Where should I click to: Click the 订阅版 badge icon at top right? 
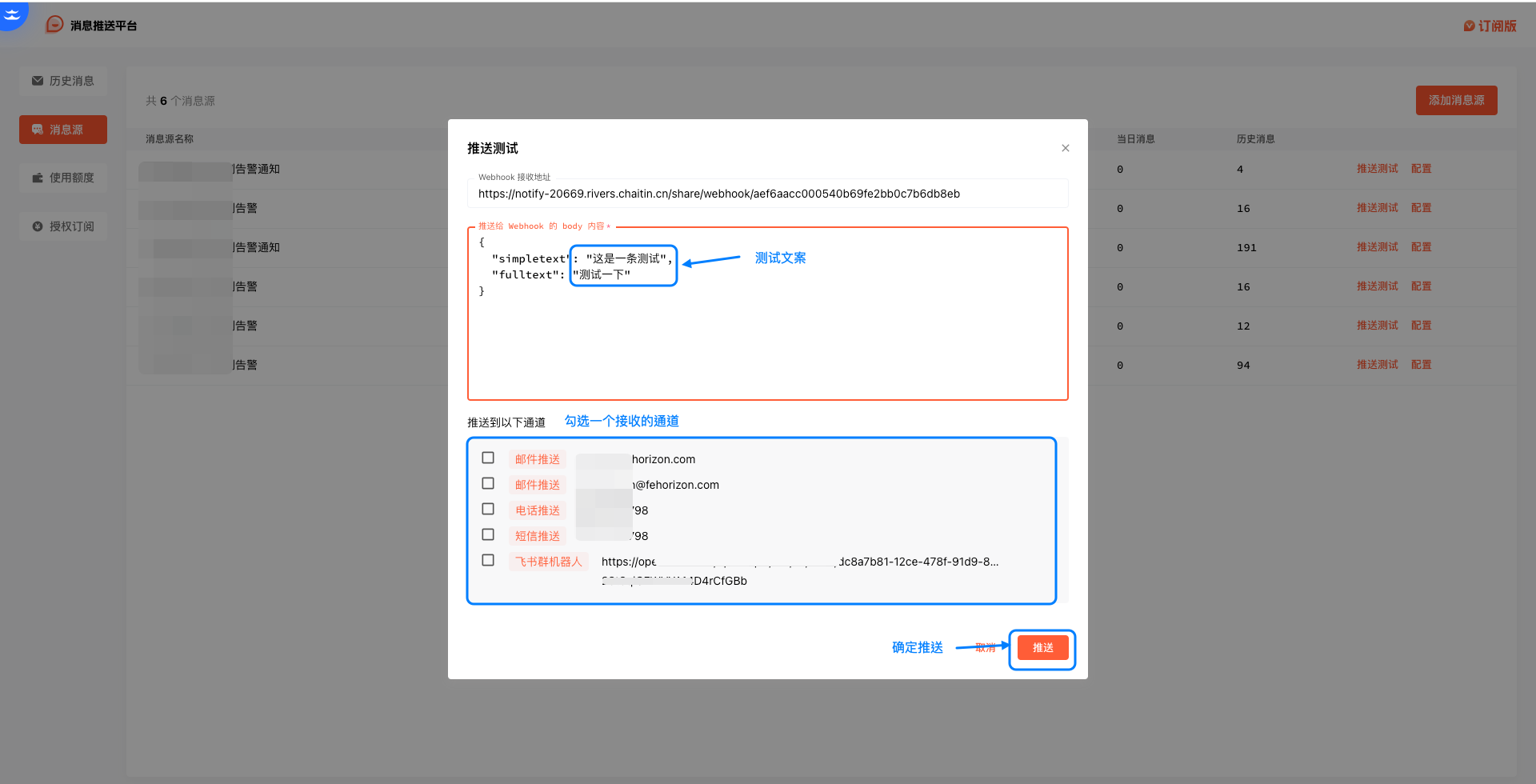pos(1469,26)
